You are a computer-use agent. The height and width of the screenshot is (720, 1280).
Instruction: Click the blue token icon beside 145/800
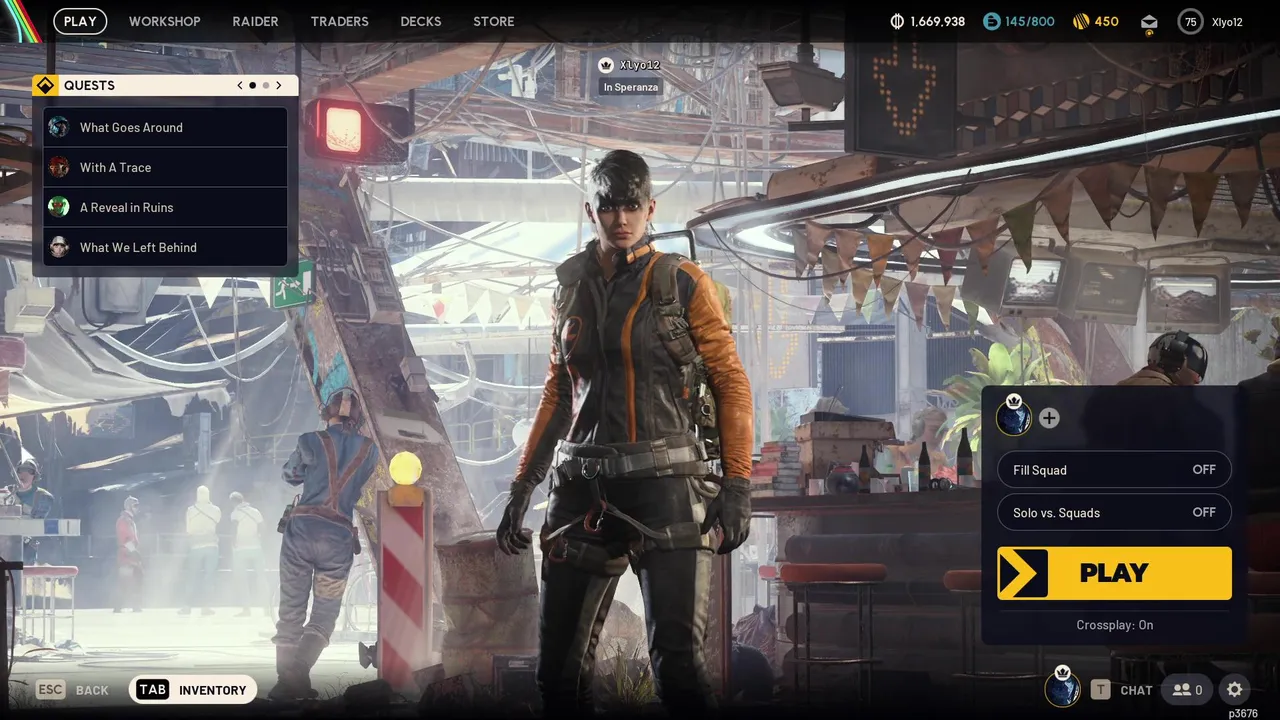(991, 21)
